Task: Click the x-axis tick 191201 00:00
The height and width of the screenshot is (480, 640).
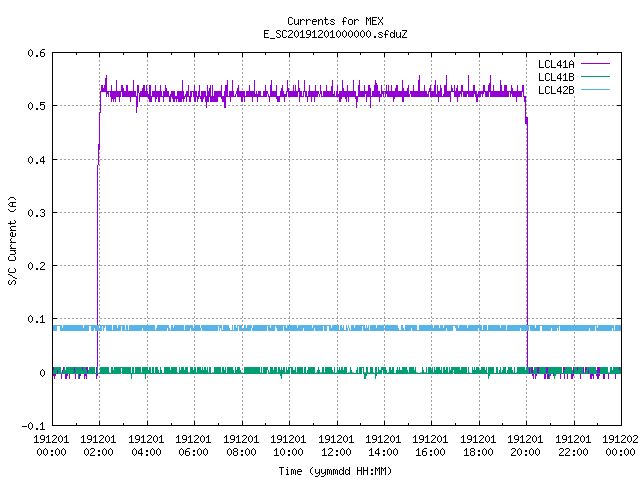Action: (51, 446)
